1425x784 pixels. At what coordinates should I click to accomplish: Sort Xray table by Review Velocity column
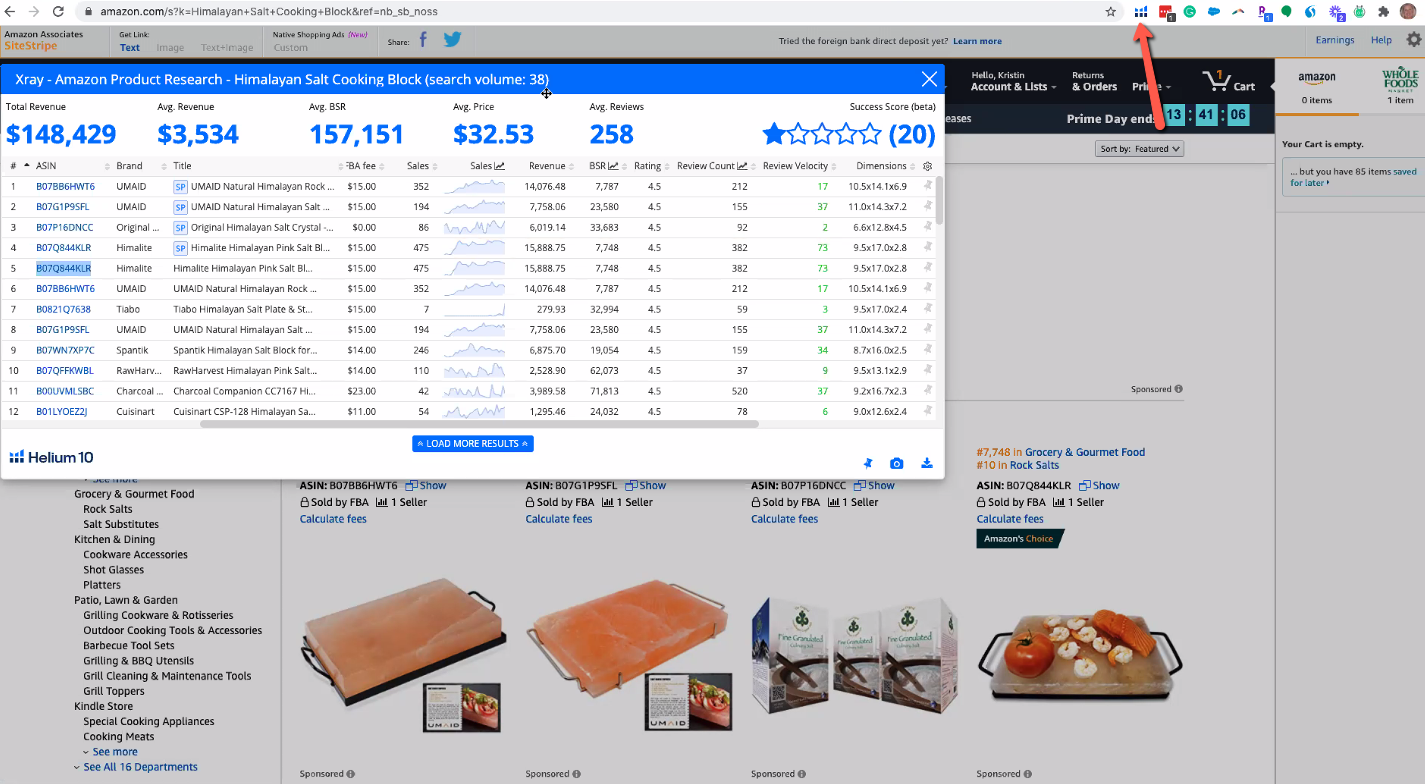[795, 166]
